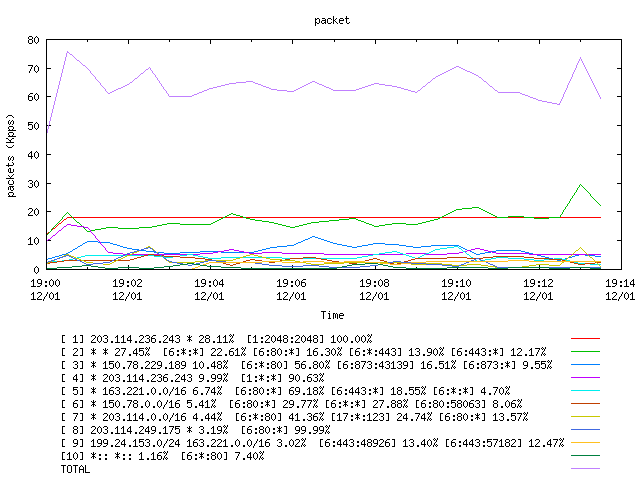Click the lavender legend line sample for TOTAL
Viewport: 640px width, 480px height.
pyautogui.click(x=585, y=469)
